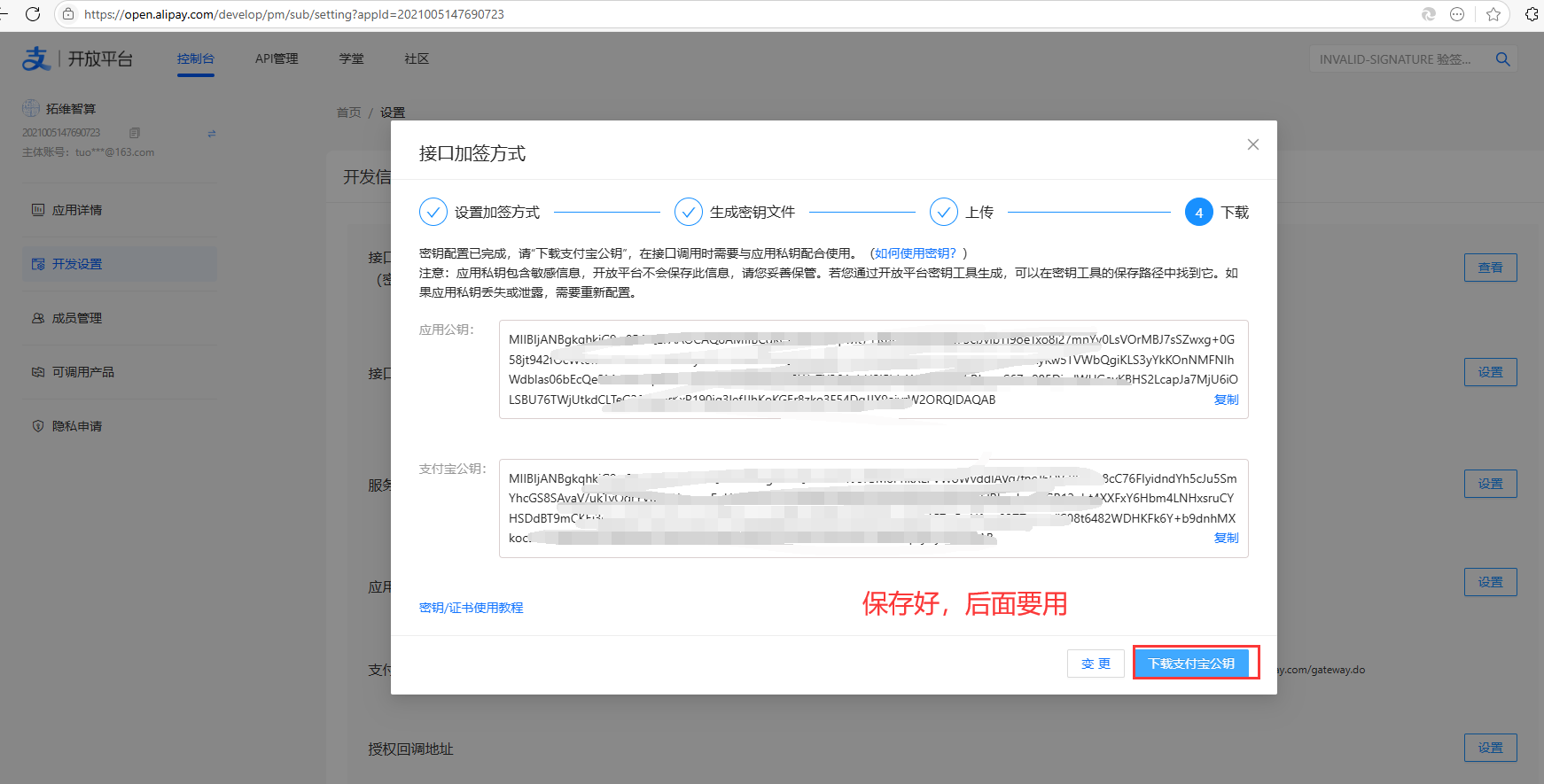Open 应用详情 in the sidebar
Image resolution: width=1544 pixels, height=784 pixels.
(x=120, y=210)
